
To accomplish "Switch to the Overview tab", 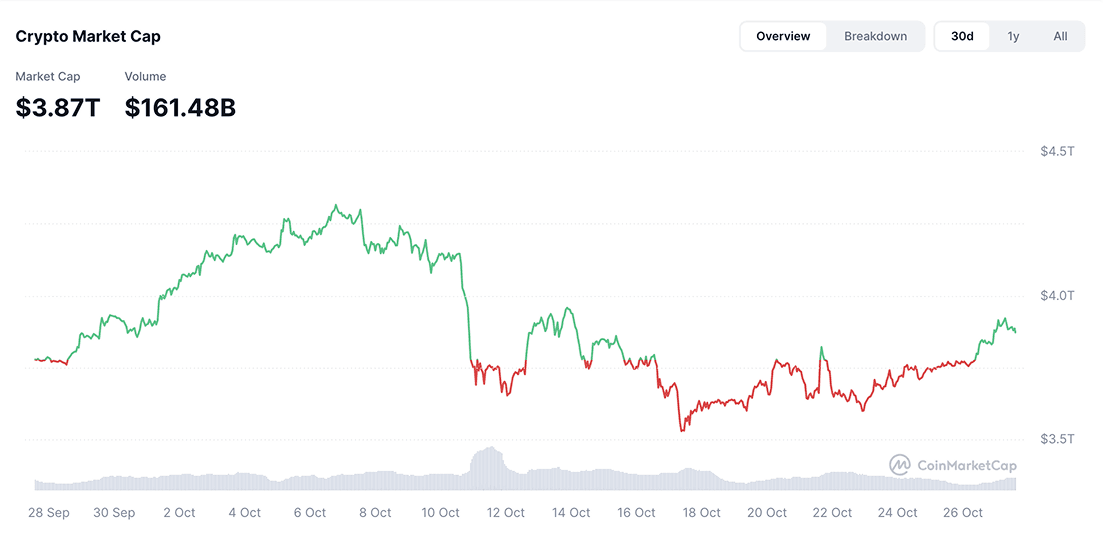I will click(783, 36).
